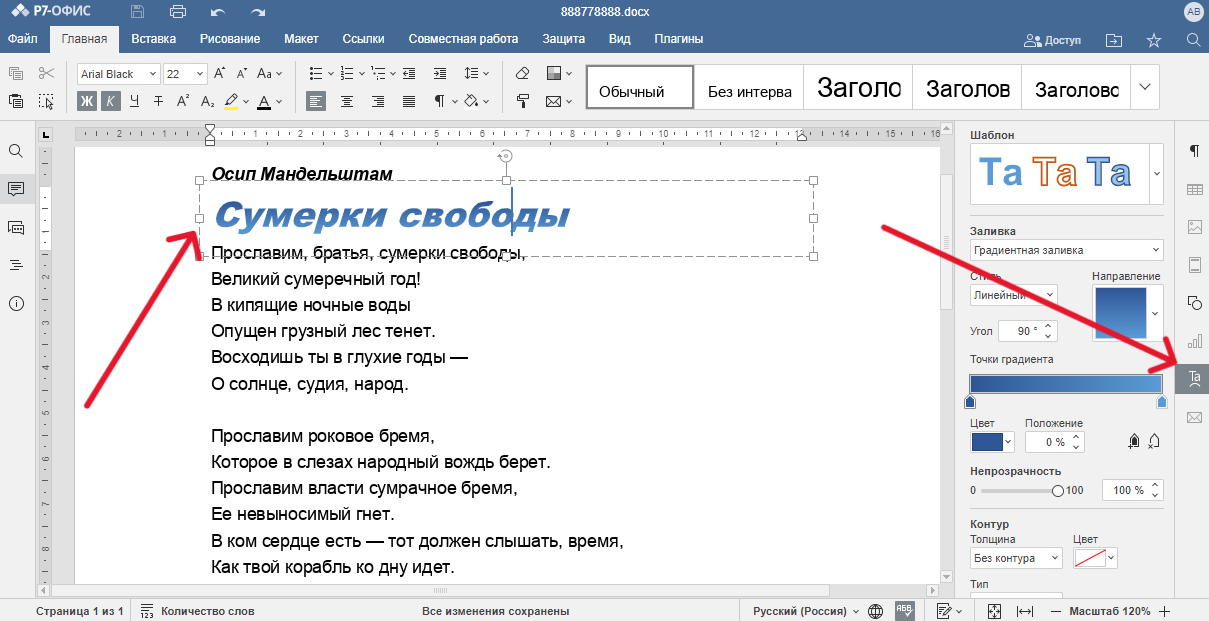Open the Файл menu
This screenshot has height=621, width=1209.
tap(23, 39)
